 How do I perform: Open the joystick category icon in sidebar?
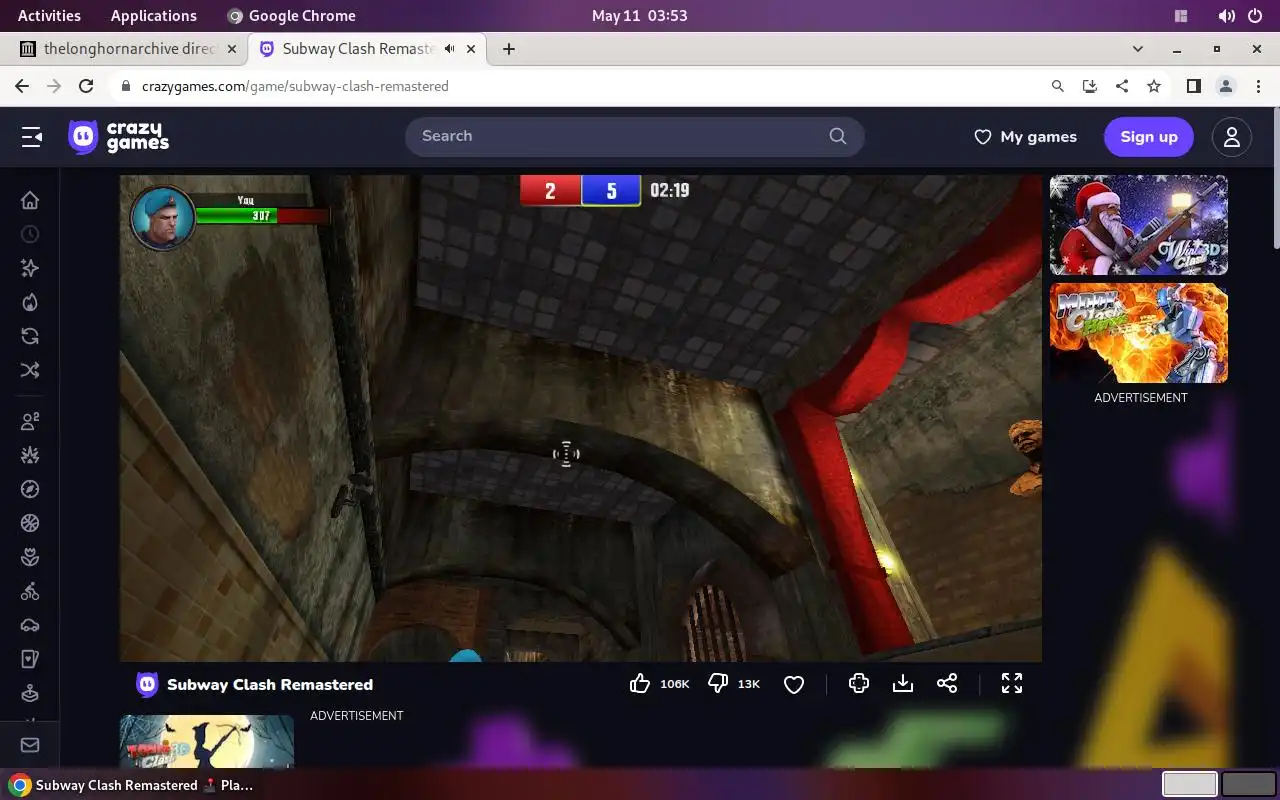point(30,693)
